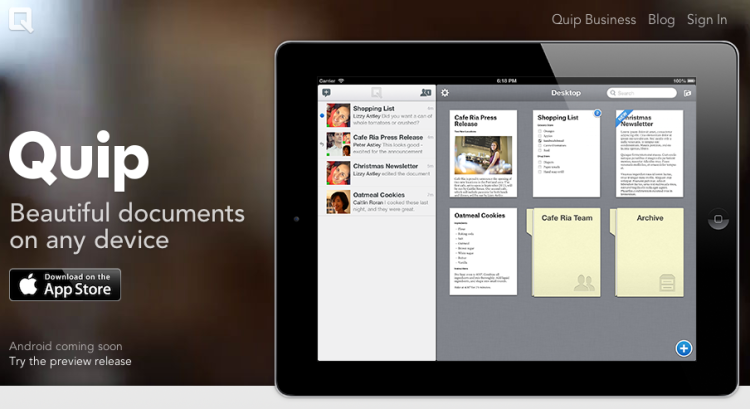Open the Shopping List conversation in the inbox
The image size is (750, 409).
tap(377, 115)
